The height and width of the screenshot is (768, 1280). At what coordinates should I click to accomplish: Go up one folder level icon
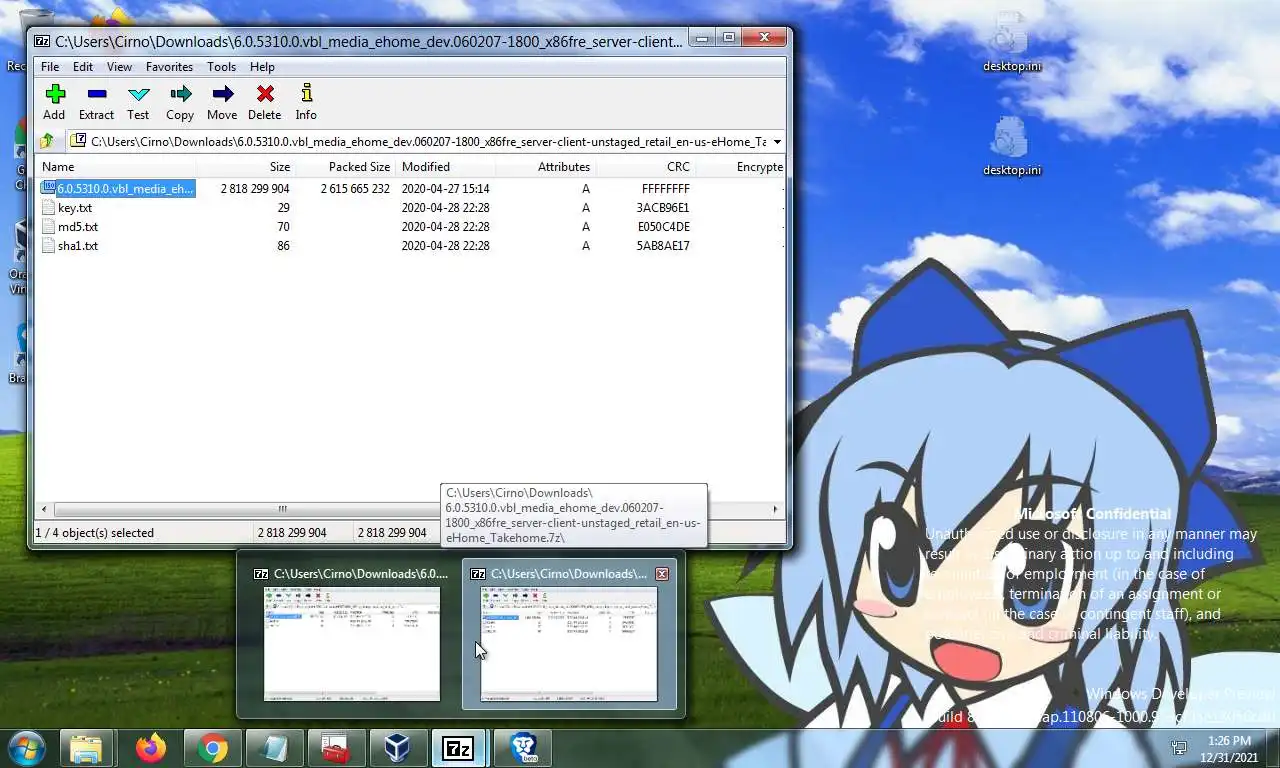pos(47,142)
